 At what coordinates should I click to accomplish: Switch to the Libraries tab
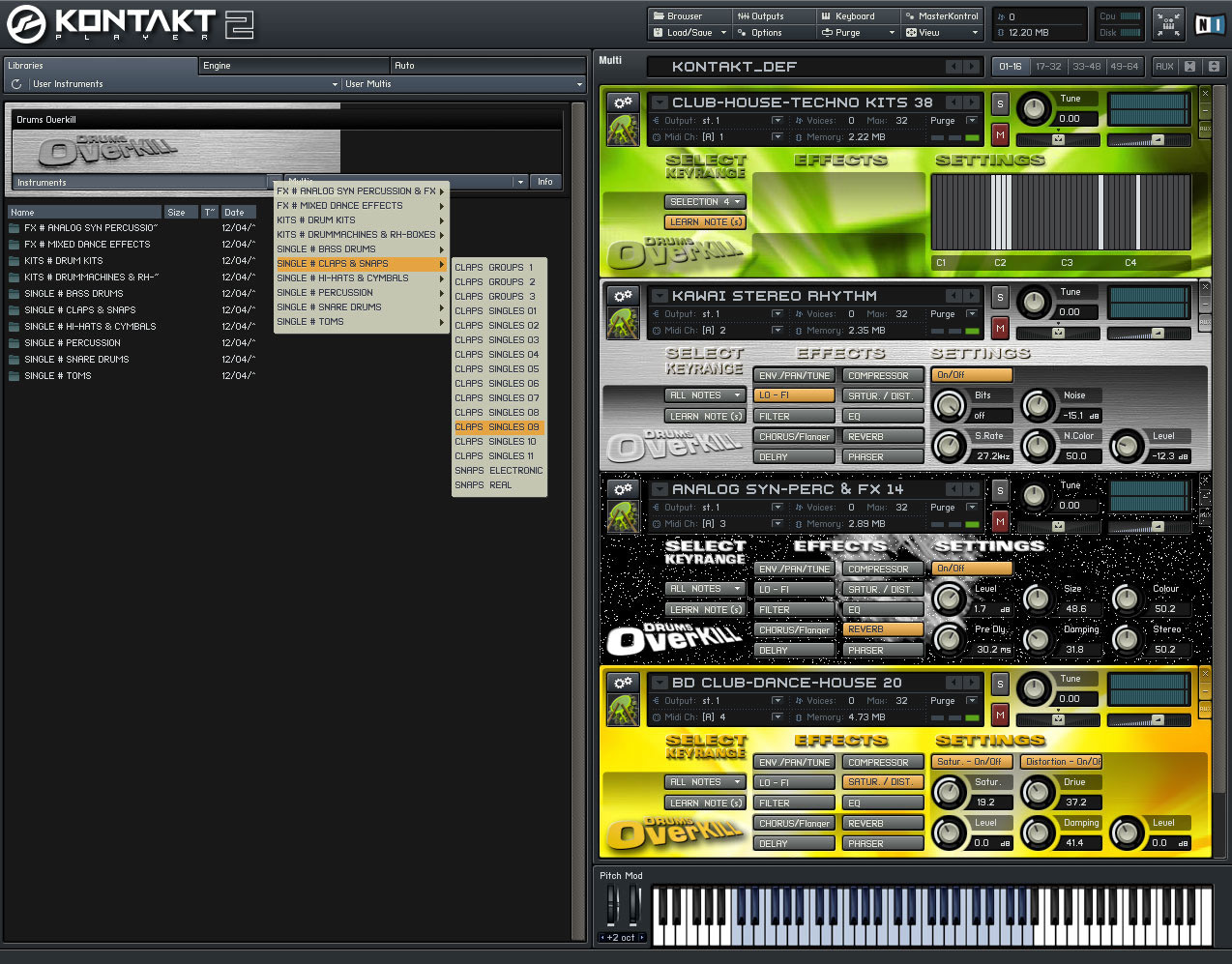point(101,66)
